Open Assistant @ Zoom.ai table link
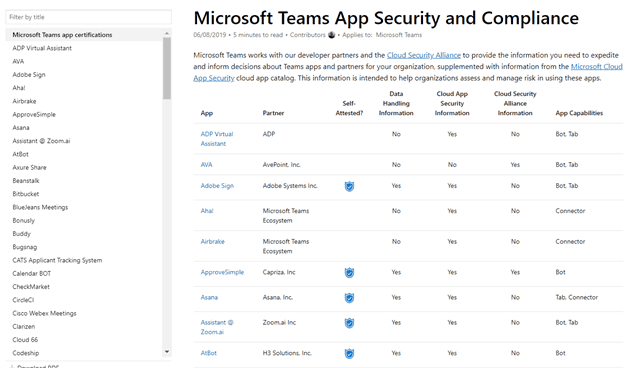 pyautogui.click(x=217, y=327)
